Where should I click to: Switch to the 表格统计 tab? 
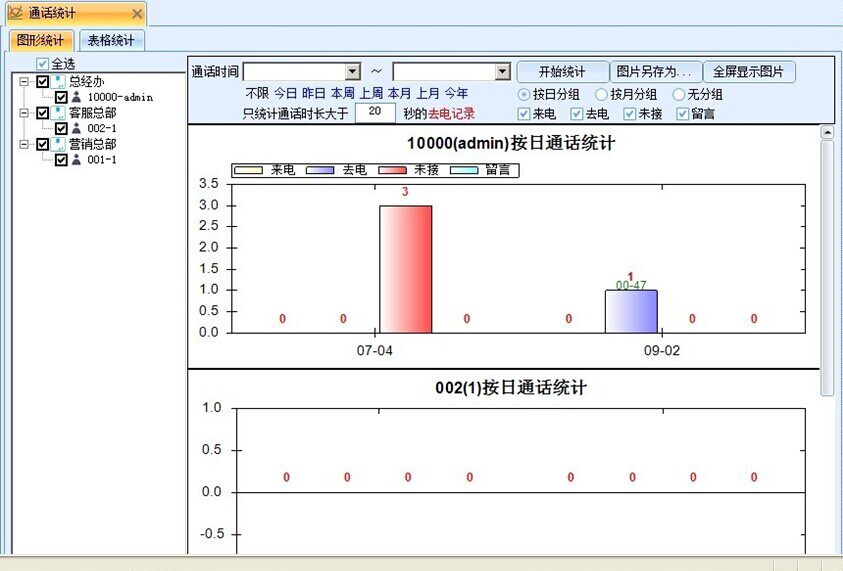click(x=112, y=40)
